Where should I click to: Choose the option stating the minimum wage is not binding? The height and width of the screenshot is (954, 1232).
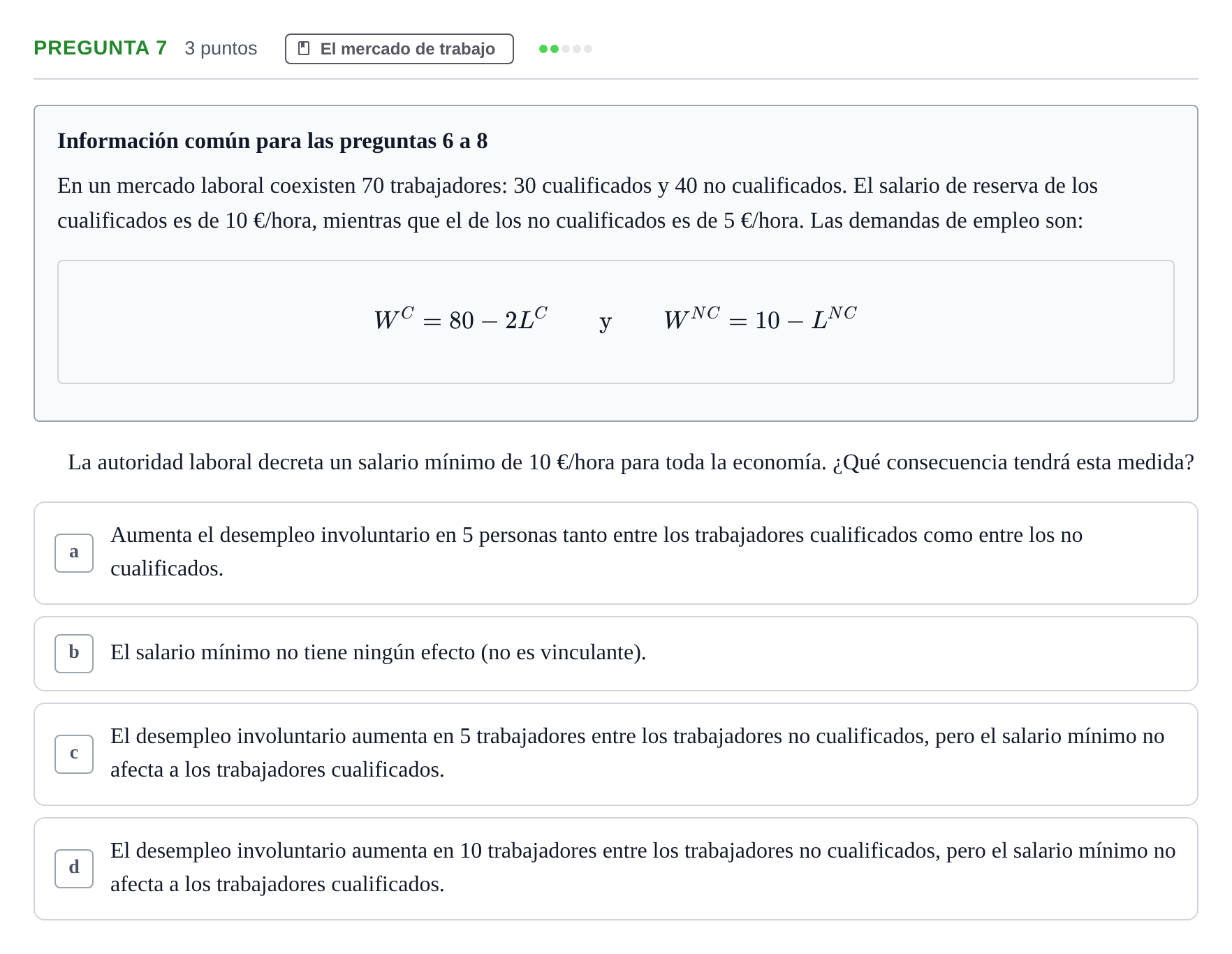(x=616, y=654)
